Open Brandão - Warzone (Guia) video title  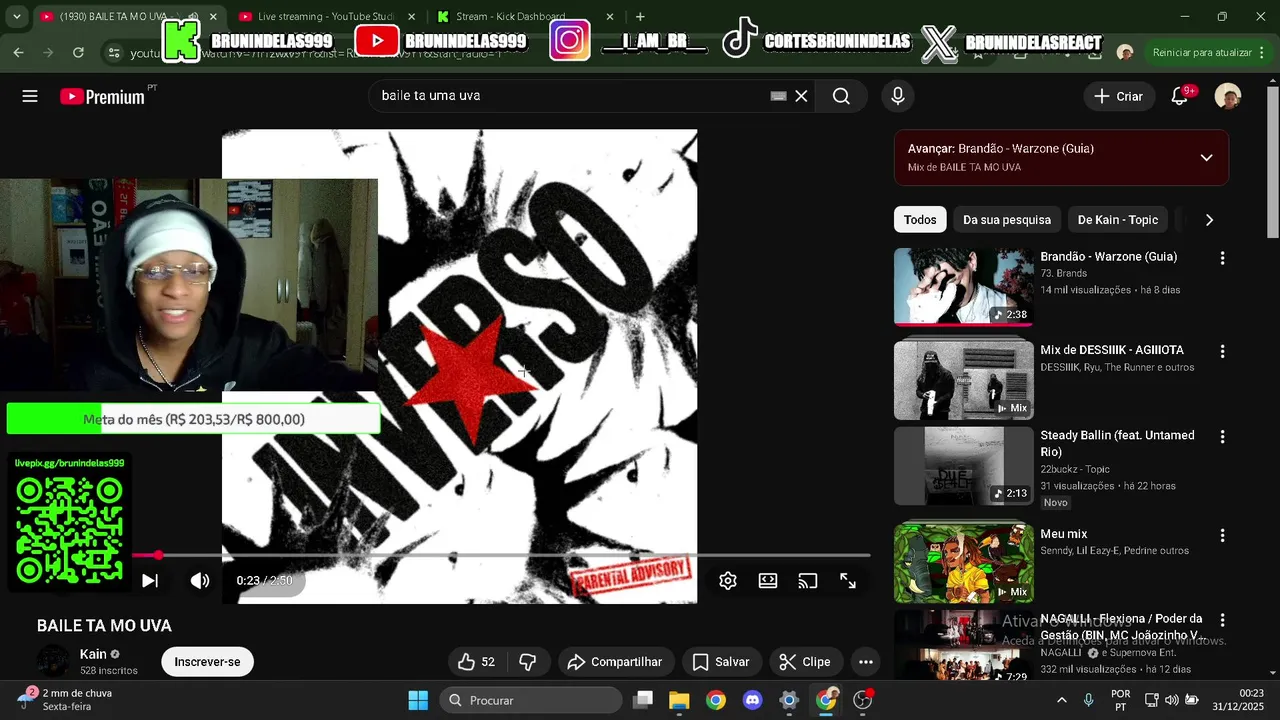pyautogui.click(x=1108, y=257)
